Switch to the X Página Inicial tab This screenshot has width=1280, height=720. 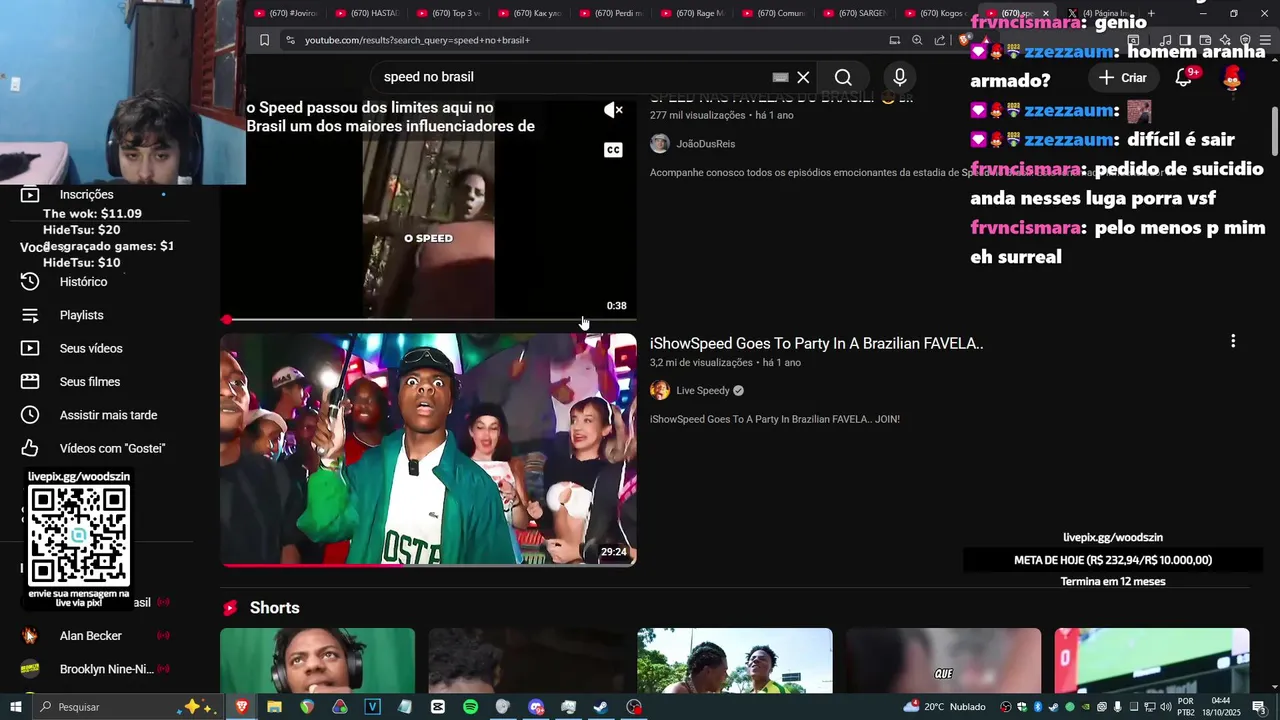click(1100, 13)
